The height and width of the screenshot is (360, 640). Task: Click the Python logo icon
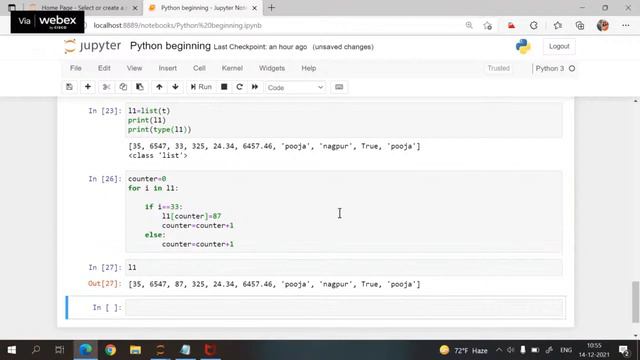pos(523,47)
